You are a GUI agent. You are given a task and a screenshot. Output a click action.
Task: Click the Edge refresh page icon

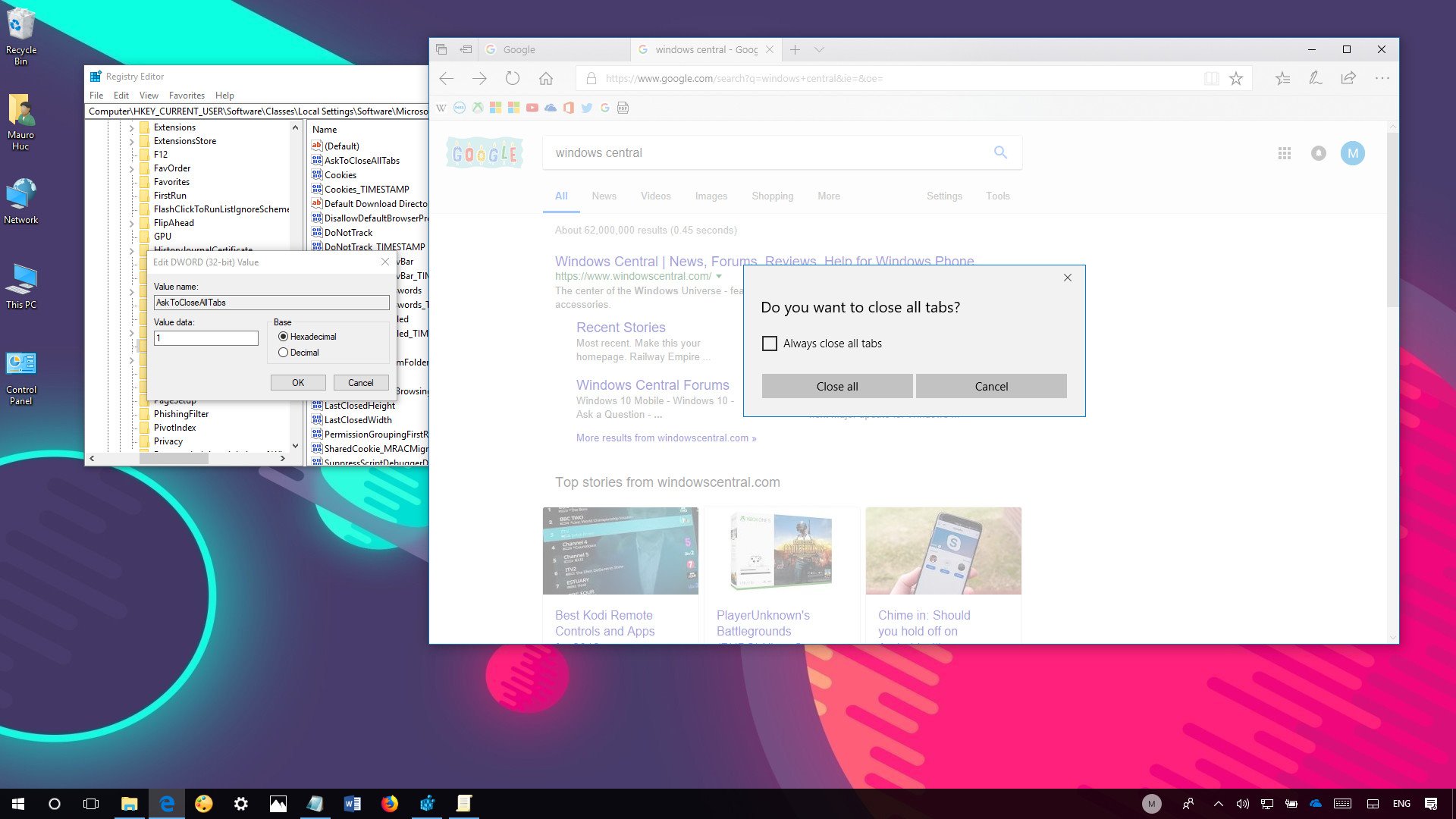coord(512,78)
